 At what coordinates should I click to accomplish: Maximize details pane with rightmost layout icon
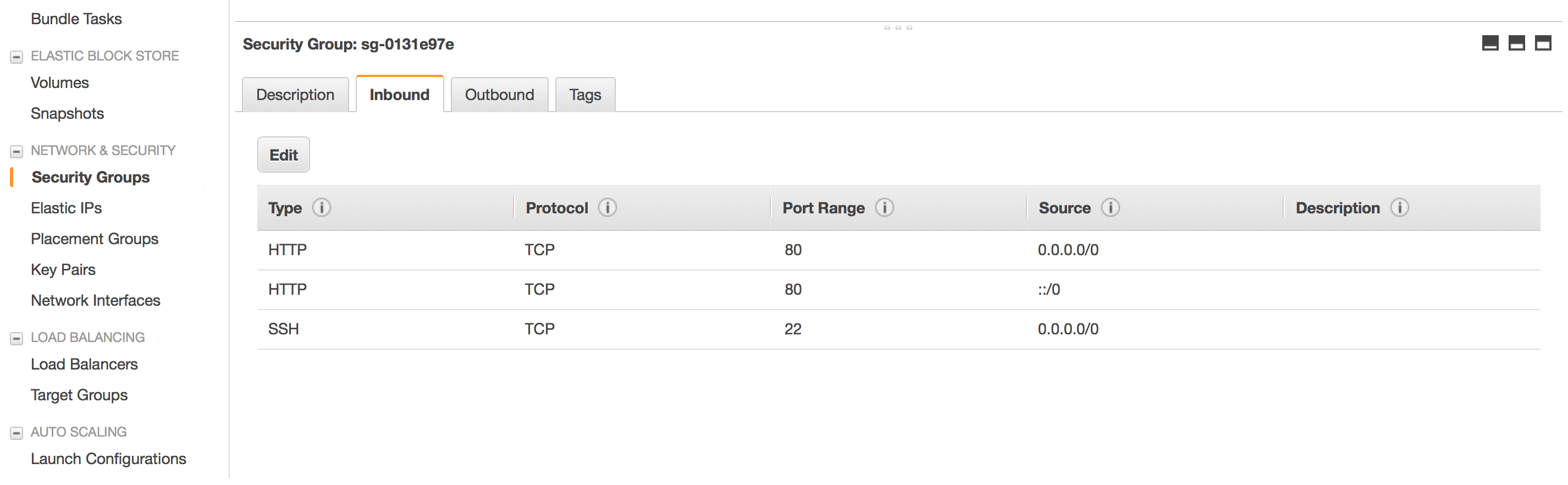pos(1543,43)
